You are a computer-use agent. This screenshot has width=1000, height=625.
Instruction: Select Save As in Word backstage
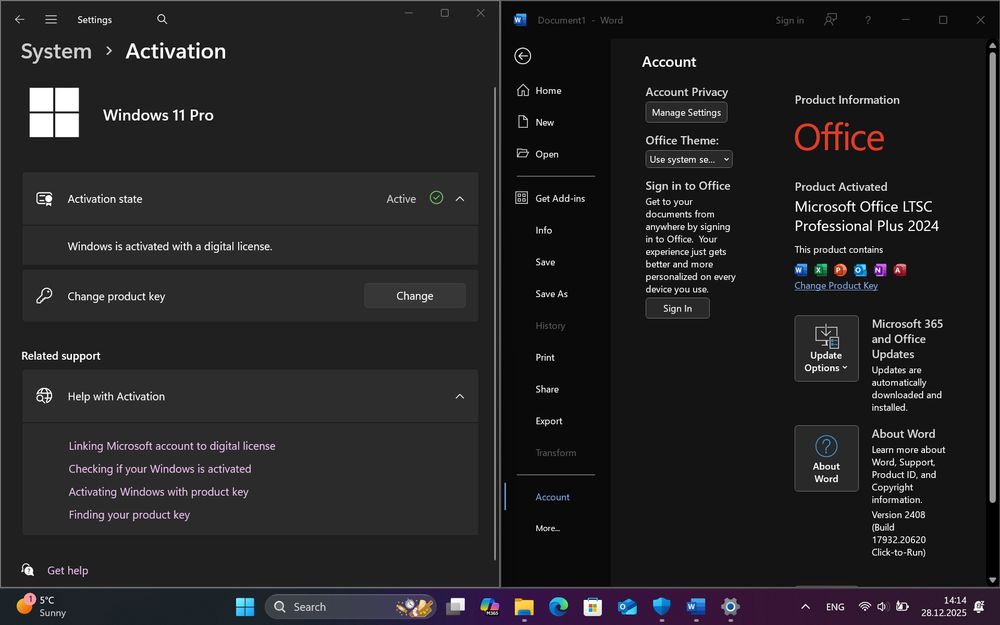click(551, 294)
